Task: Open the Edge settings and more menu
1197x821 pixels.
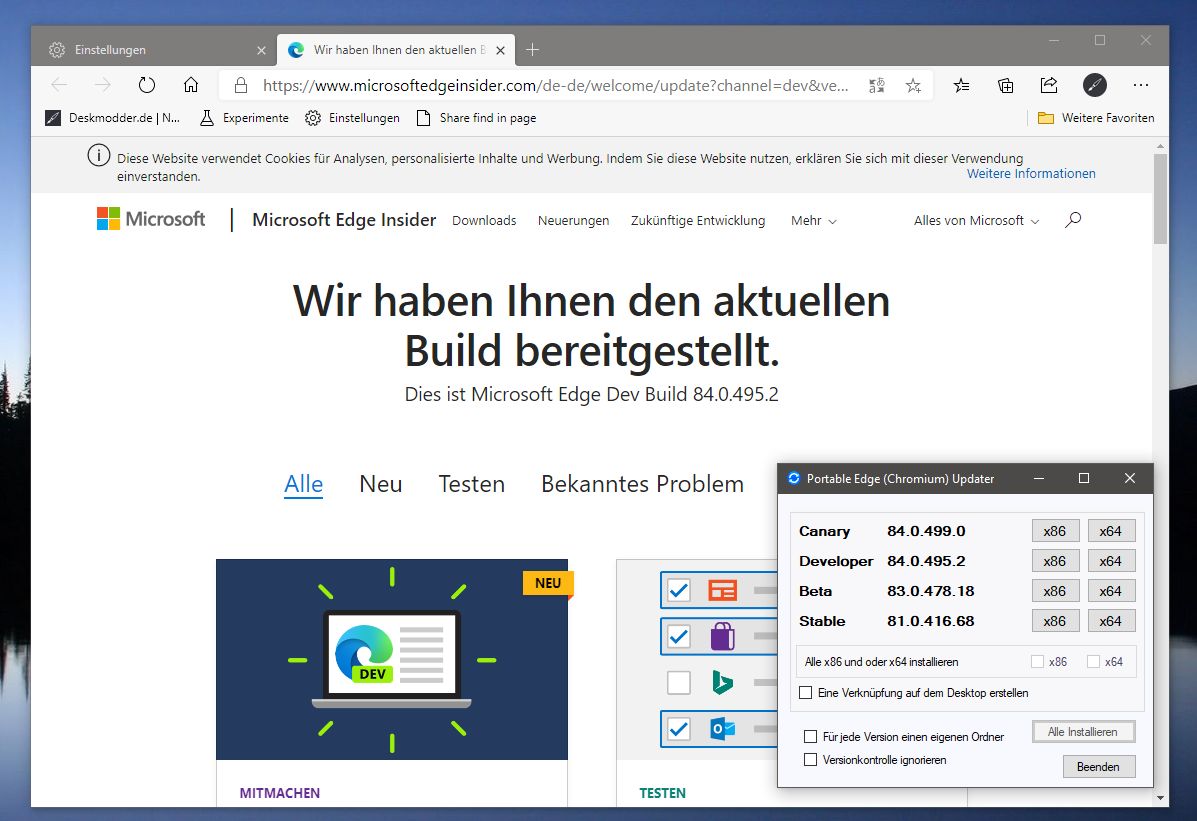Action: (1141, 86)
